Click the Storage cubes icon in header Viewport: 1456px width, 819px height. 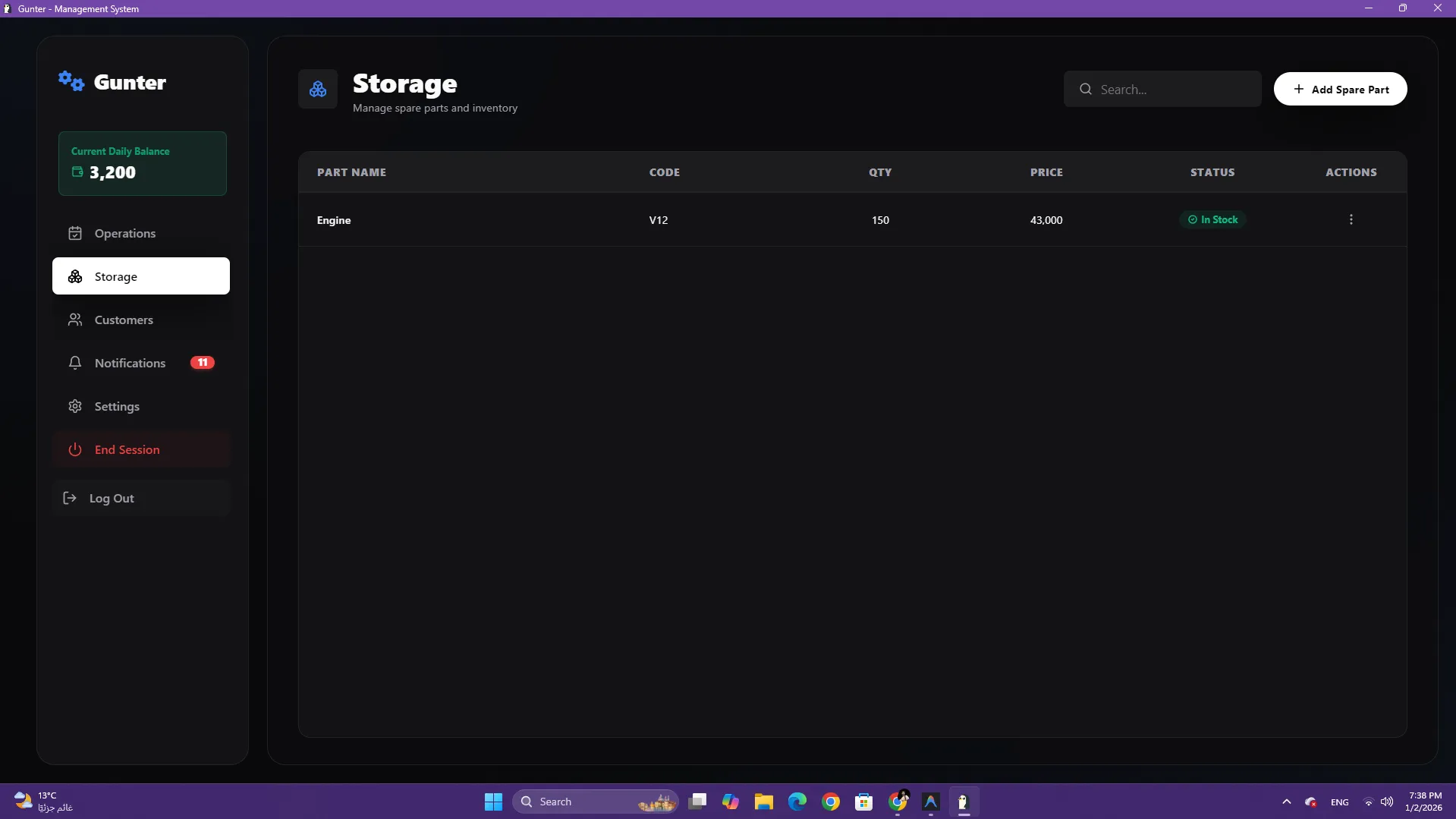click(x=318, y=90)
